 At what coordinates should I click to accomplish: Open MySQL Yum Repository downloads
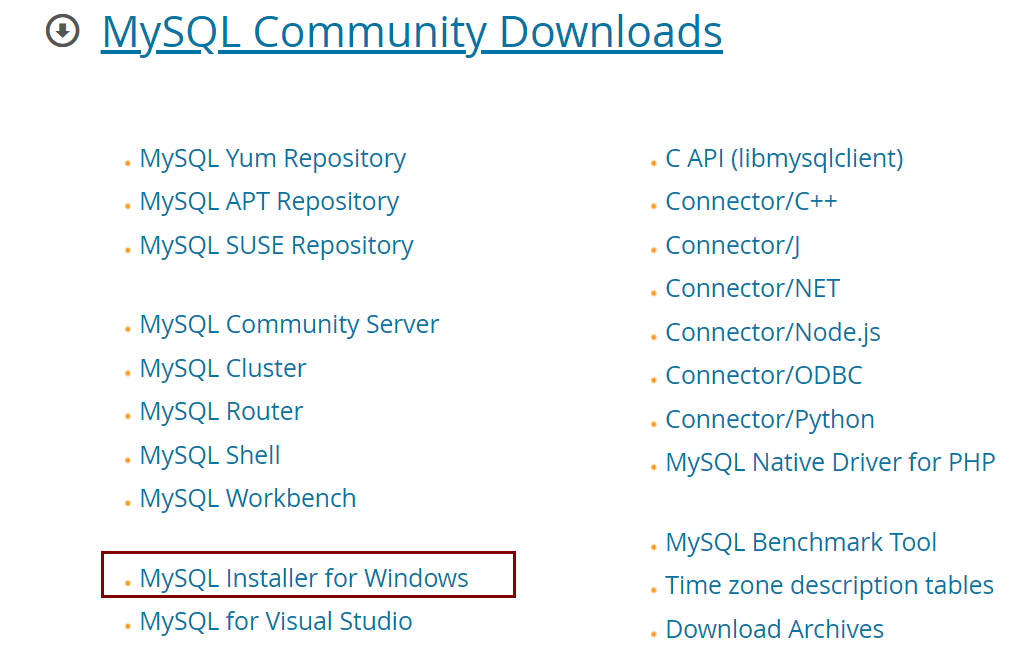272,158
